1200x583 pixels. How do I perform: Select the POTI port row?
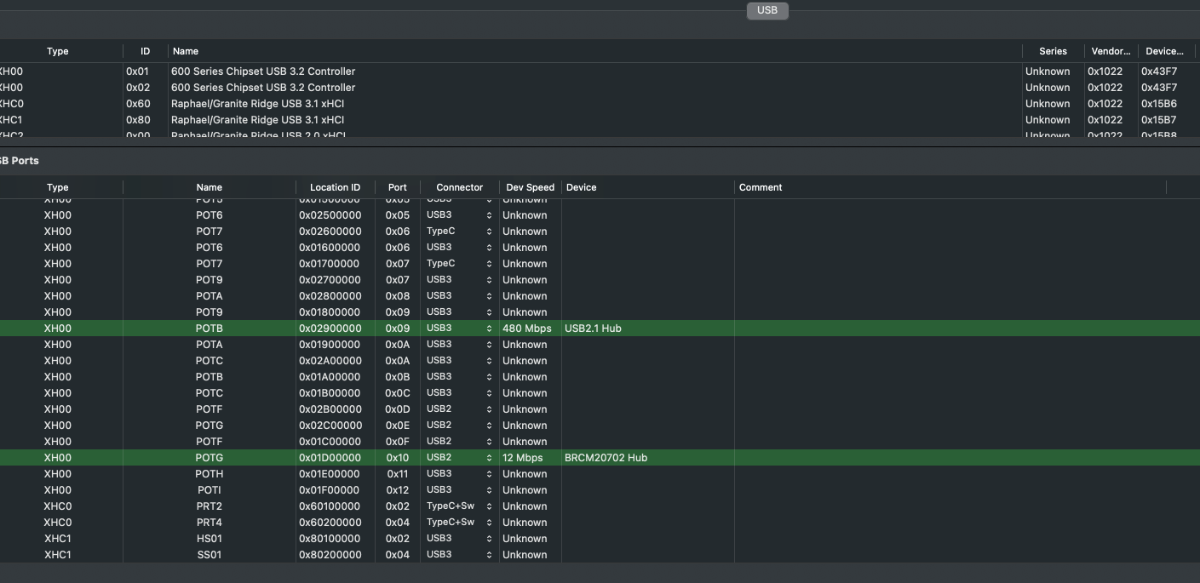point(209,490)
